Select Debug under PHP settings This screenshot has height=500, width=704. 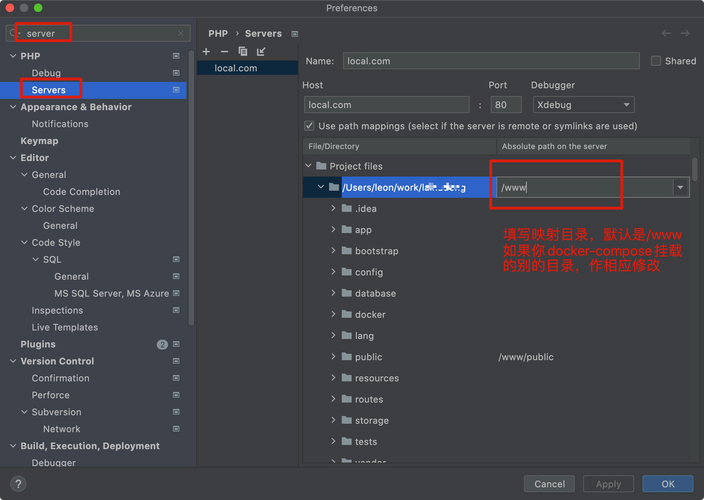click(x=46, y=73)
